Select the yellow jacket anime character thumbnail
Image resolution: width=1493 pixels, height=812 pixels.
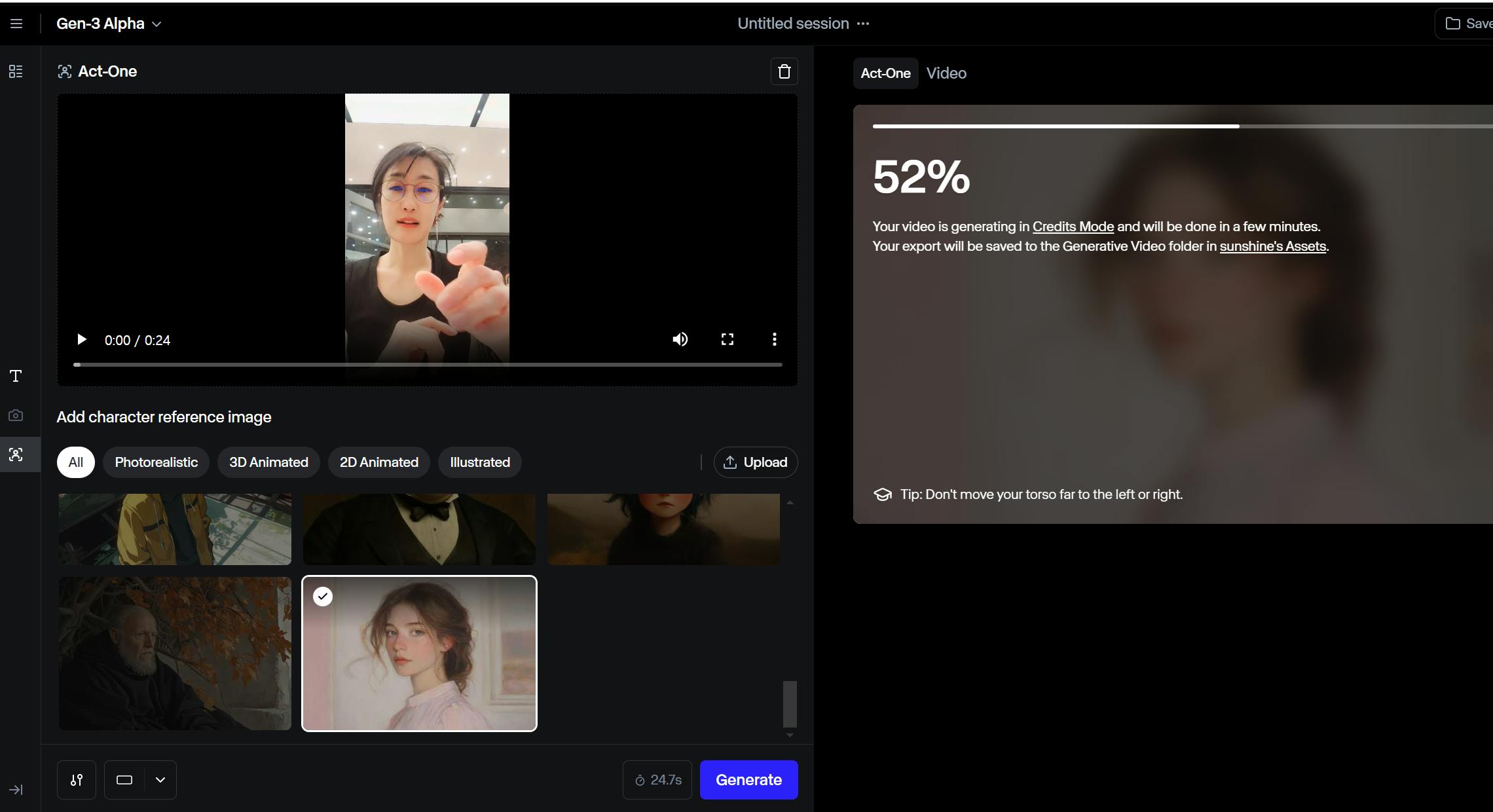point(175,529)
